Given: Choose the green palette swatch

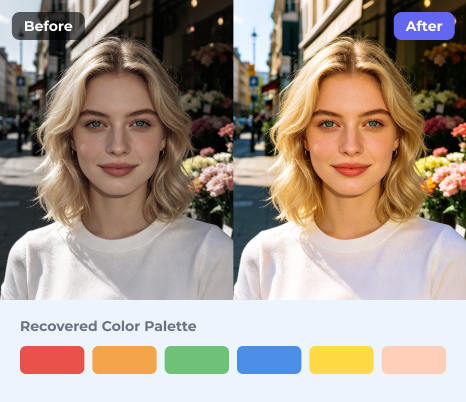Looking at the screenshot, I should click(197, 360).
